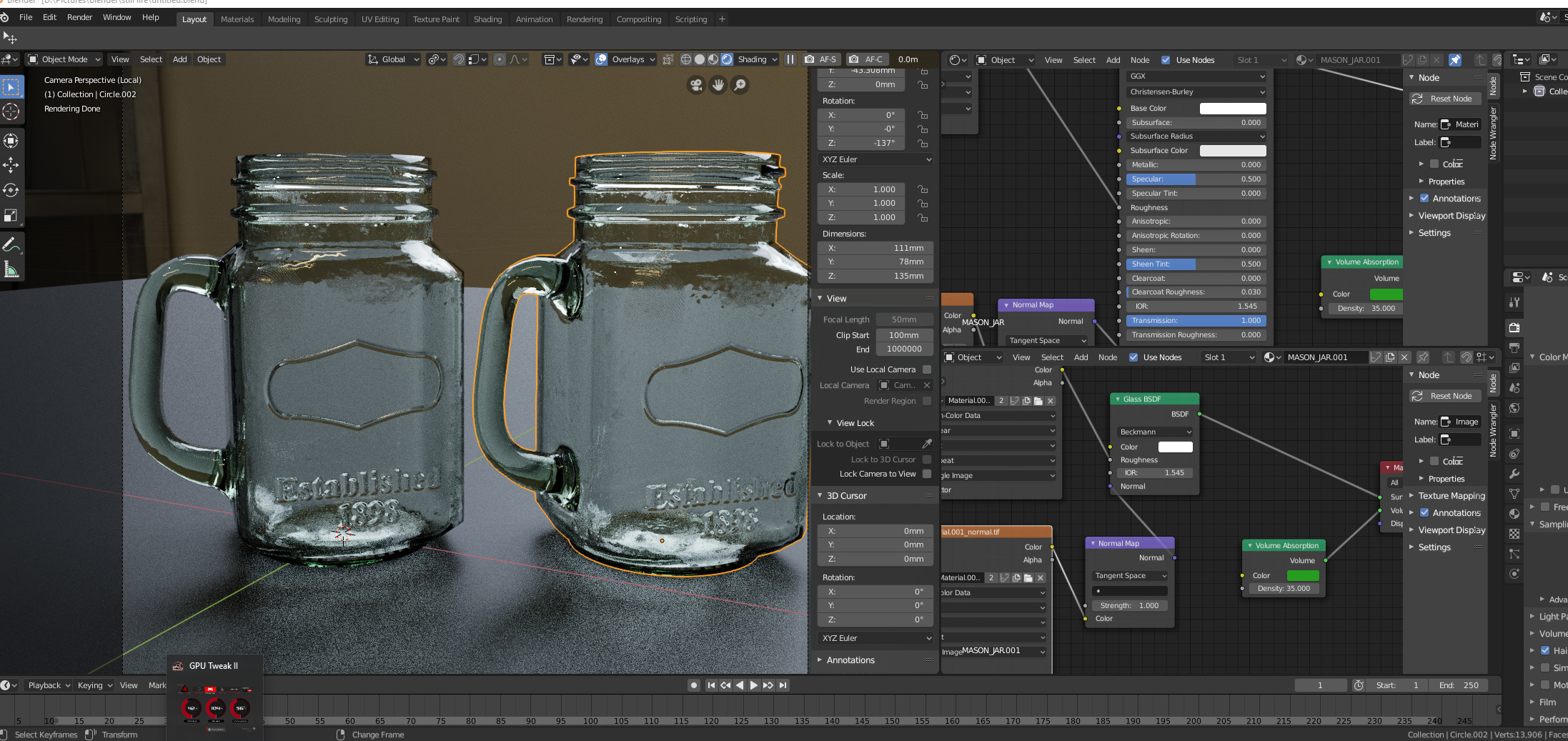Disable the Use Nodes checkbox
The width and height of the screenshot is (1568, 741).
click(1165, 59)
